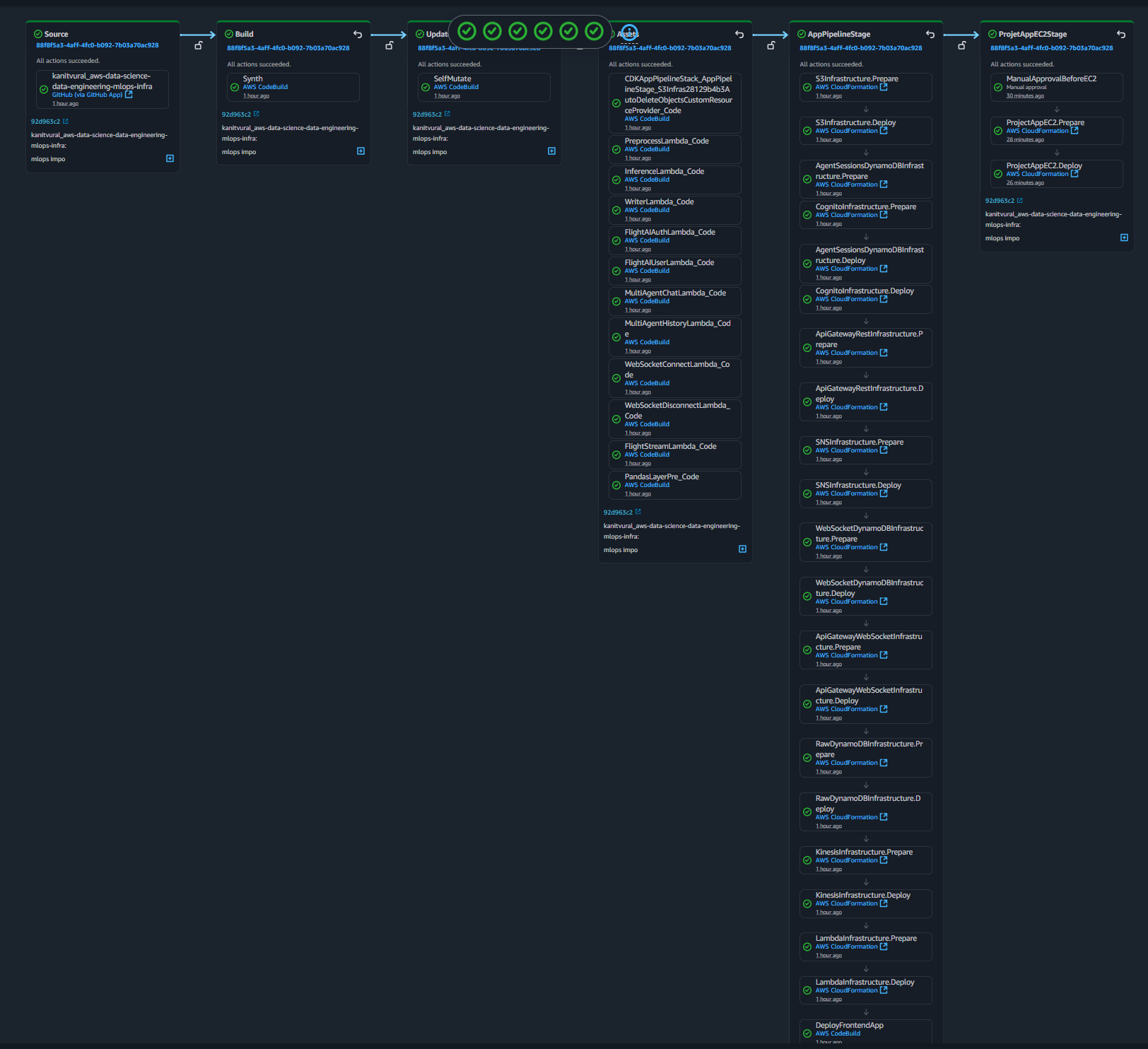
Task: Open commit 92d963c2 link in Source stage
Action: (45, 122)
